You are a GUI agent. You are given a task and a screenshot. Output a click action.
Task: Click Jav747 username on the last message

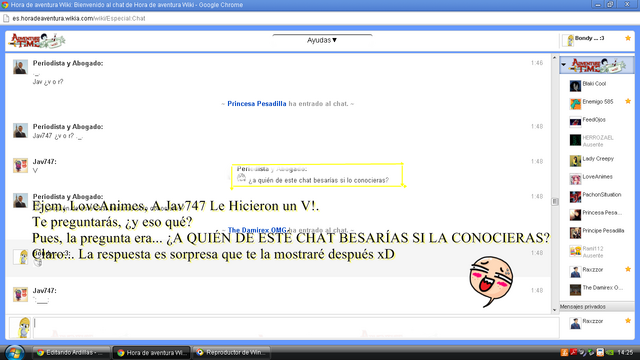44,291
